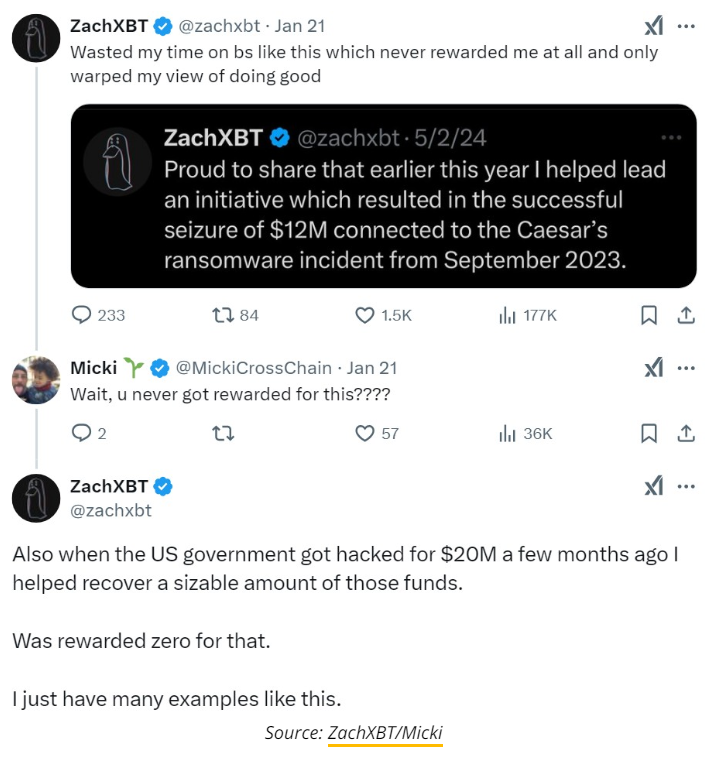Share Micki's reply tweet
The height and width of the screenshot is (759, 726).
tap(686, 433)
